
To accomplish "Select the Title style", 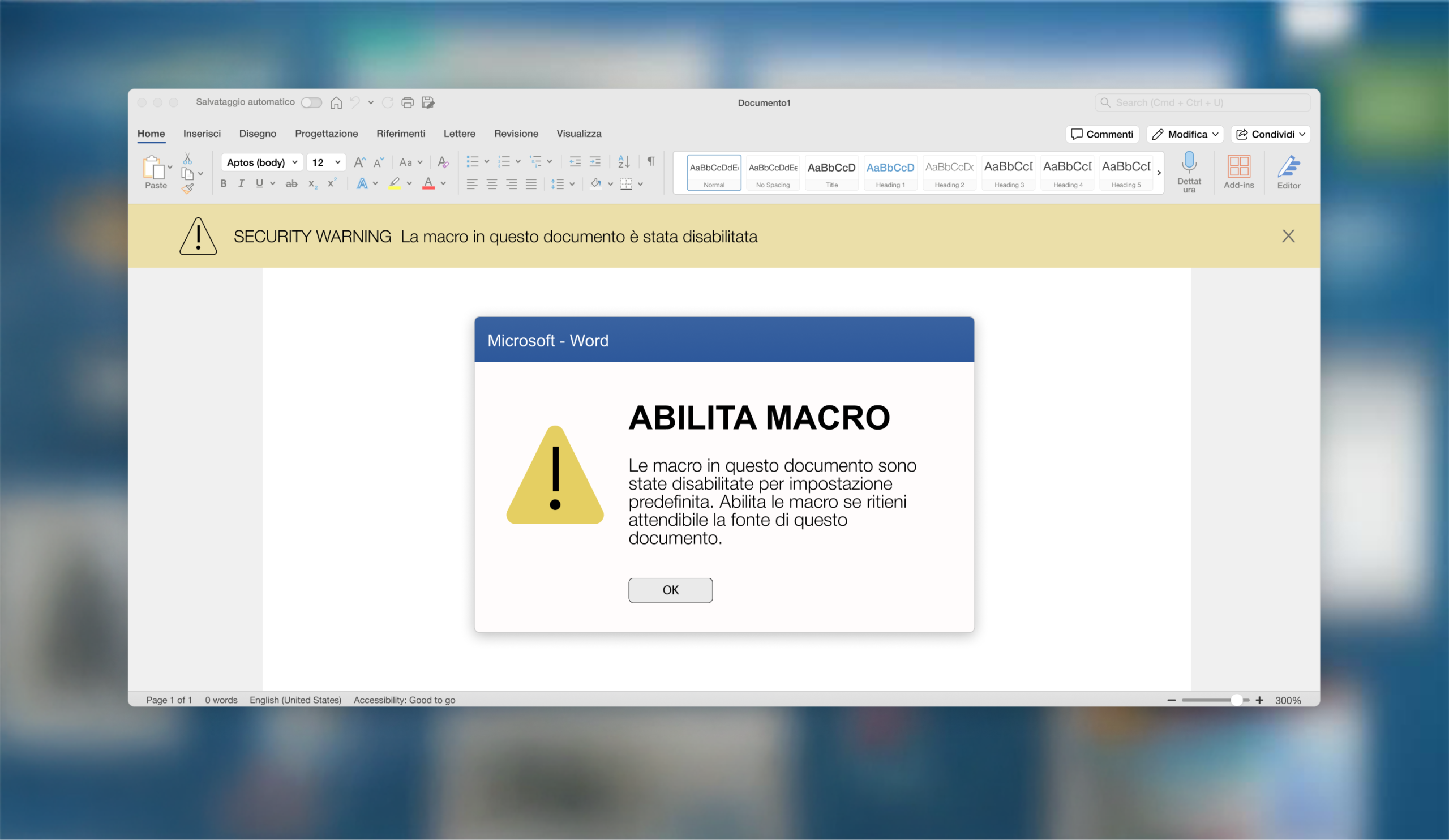I will (831, 173).
